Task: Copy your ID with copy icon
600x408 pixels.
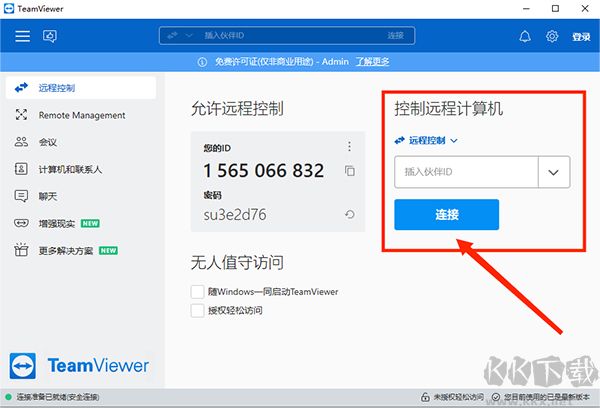Action: click(349, 171)
